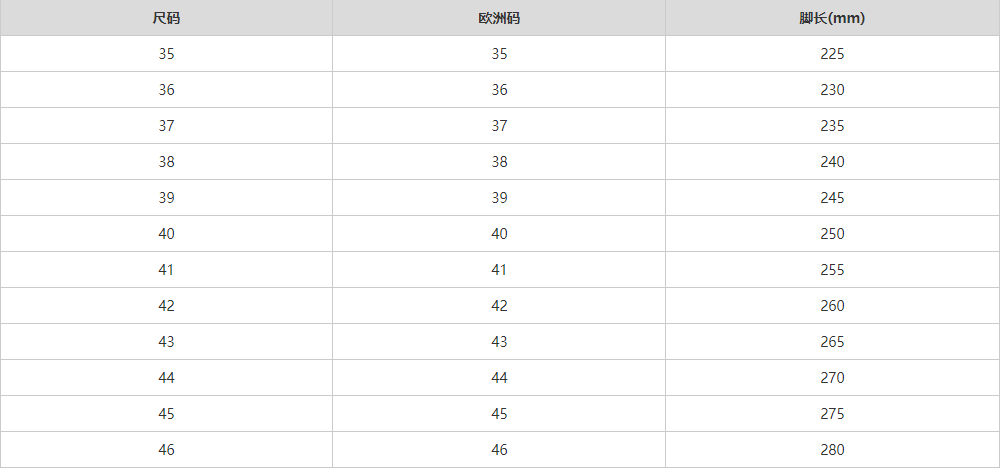Click the 脚长(mm) column header
The height and width of the screenshot is (468, 1000).
832,18
